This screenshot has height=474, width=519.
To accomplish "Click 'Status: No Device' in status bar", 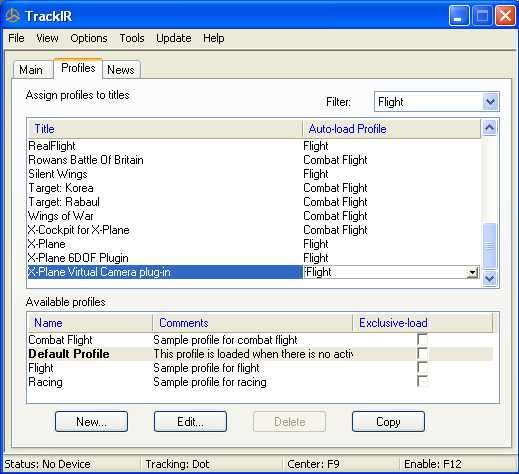I will pos(48,464).
